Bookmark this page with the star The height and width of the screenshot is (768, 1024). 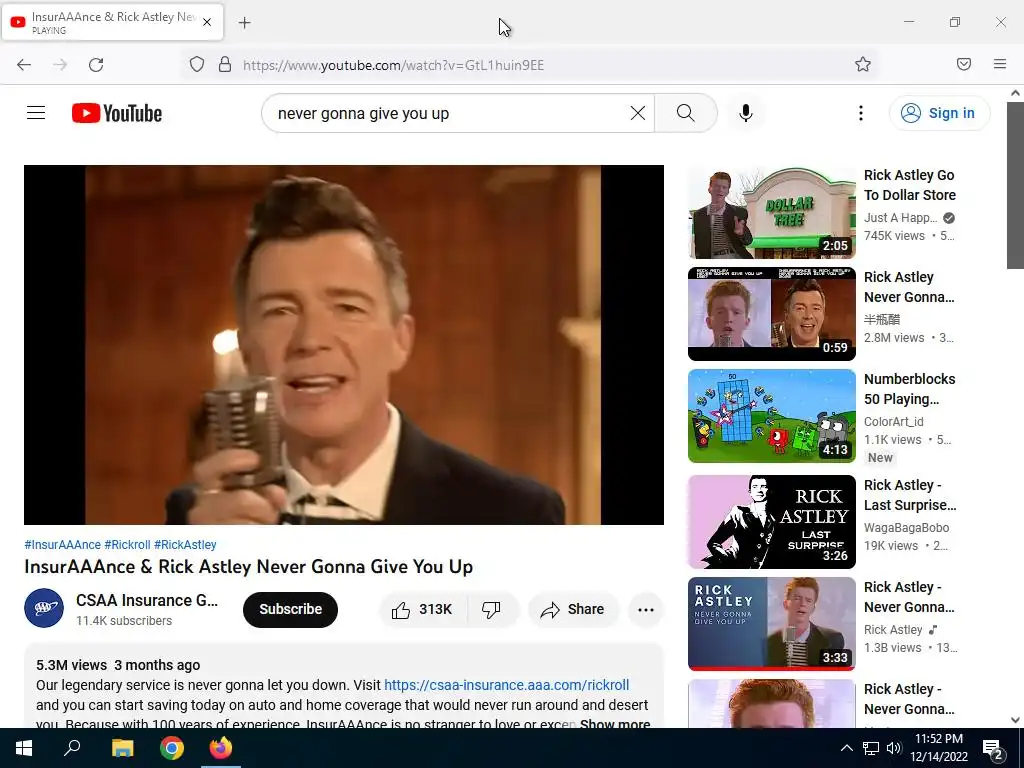[863, 64]
